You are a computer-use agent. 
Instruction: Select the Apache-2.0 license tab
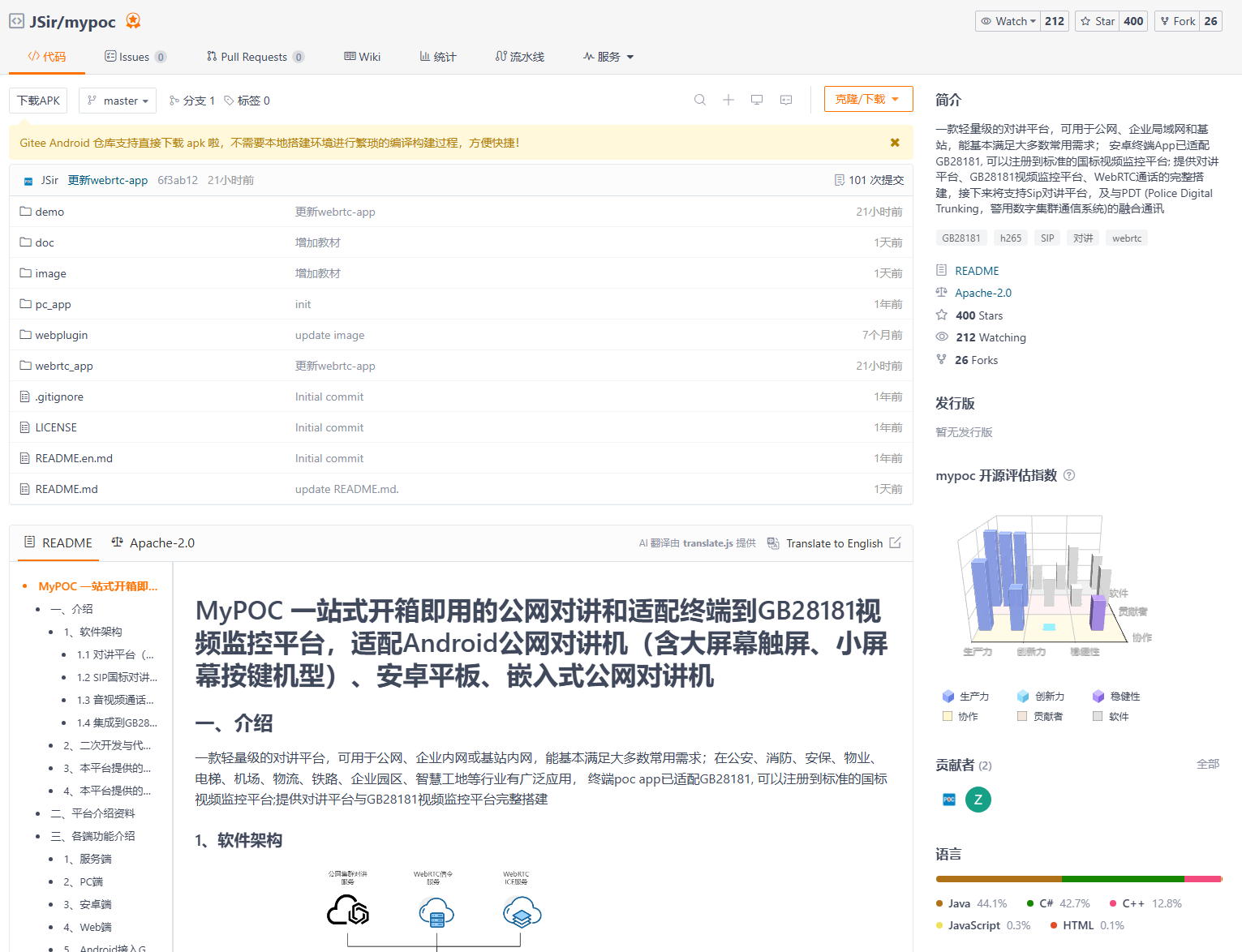pyautogui.click(x=153, y=543)
